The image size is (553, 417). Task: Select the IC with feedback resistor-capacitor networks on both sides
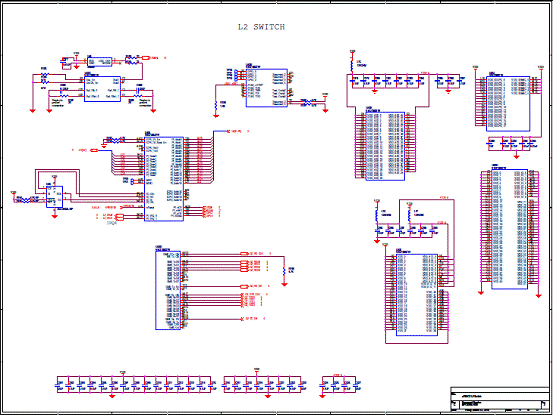point(102,89)
